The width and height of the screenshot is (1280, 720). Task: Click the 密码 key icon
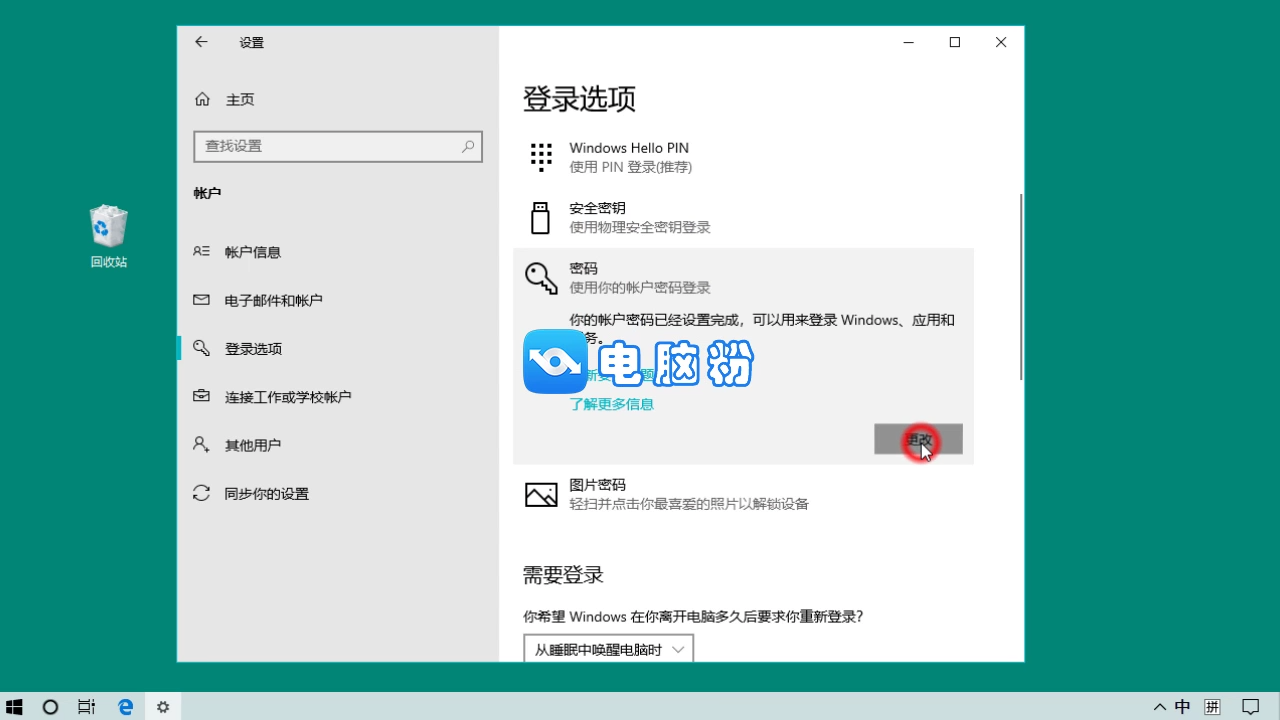pyautogui.click(x=541, y=277)
